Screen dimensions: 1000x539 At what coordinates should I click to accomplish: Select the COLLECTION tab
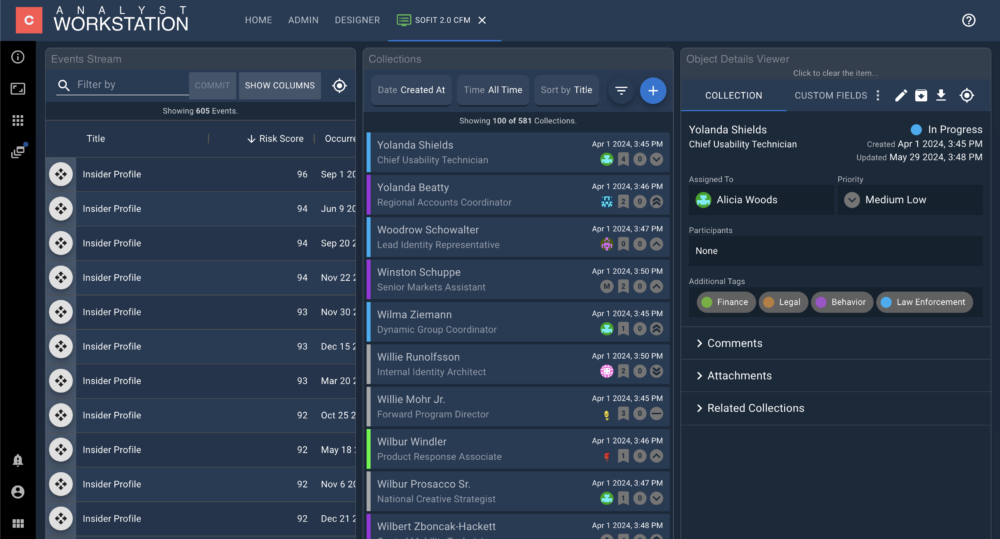click(x=733, y=96)
